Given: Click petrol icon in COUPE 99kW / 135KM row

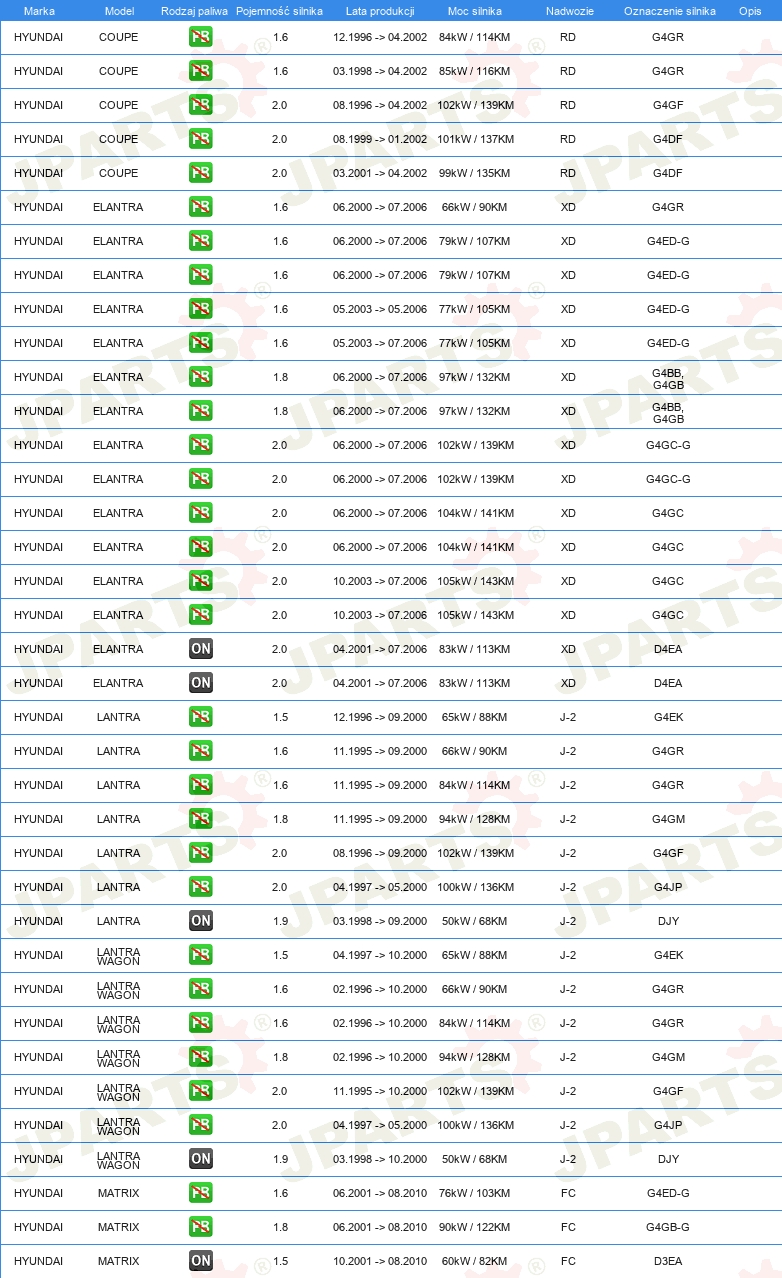Looking at the screenshot, I should [x=200, y=173].
